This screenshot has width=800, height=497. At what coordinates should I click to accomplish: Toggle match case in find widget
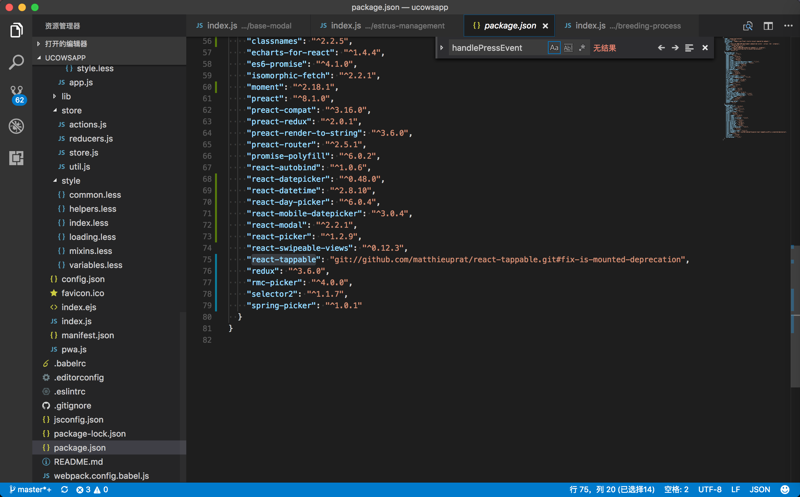click(554, 48)
